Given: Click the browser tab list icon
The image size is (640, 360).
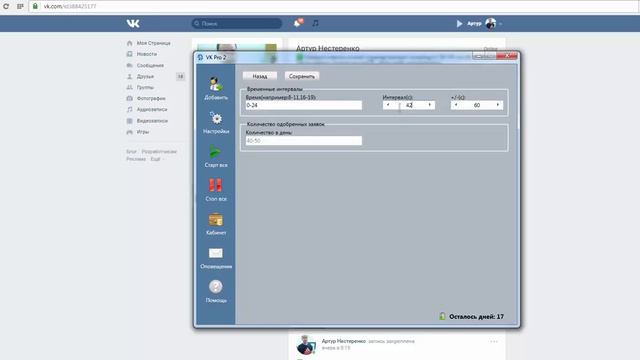Looking at the screenshot, I should [20, 6].
